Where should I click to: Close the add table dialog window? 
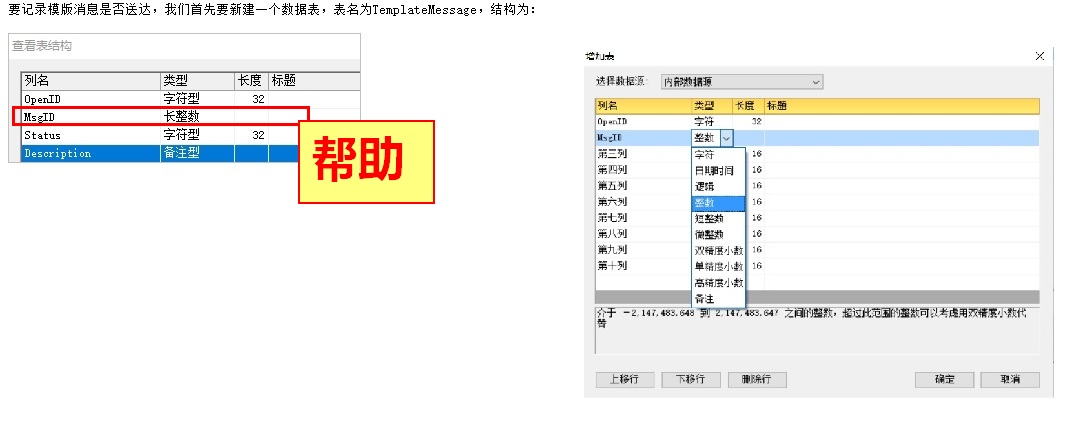click(x=1039, y=56)
